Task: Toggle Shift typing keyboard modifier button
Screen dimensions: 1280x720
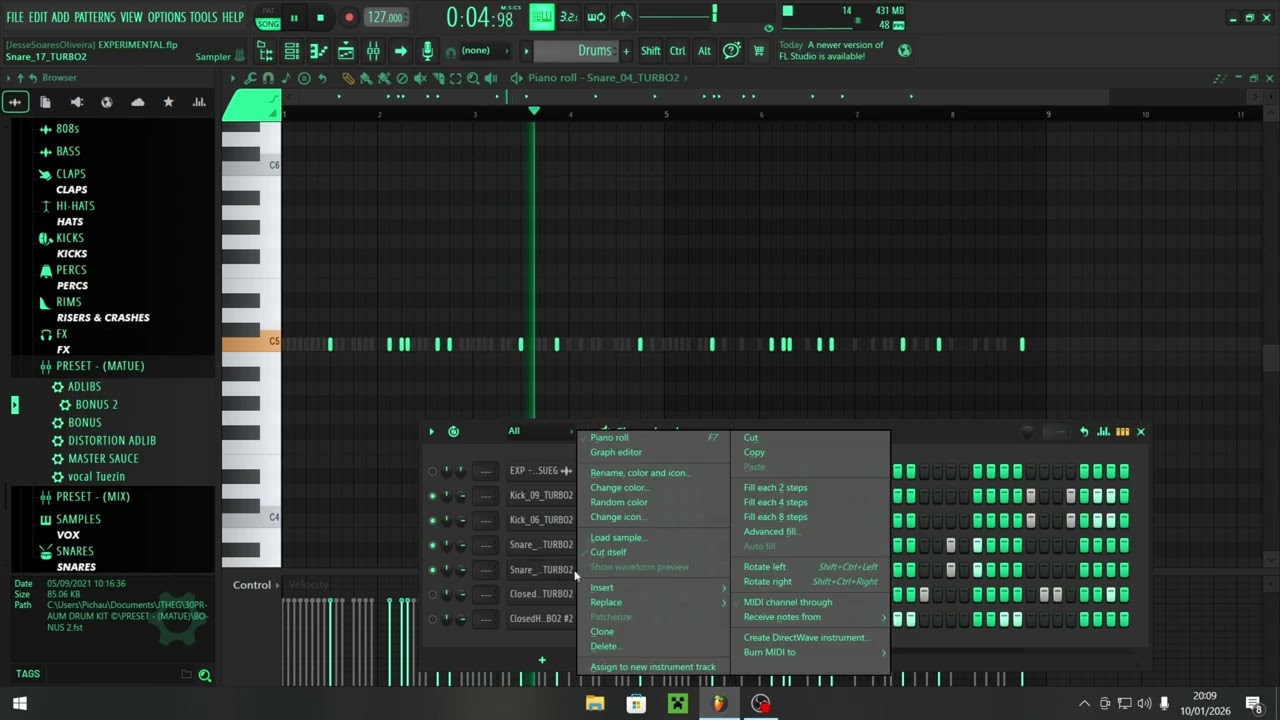Action: [650, 51]
